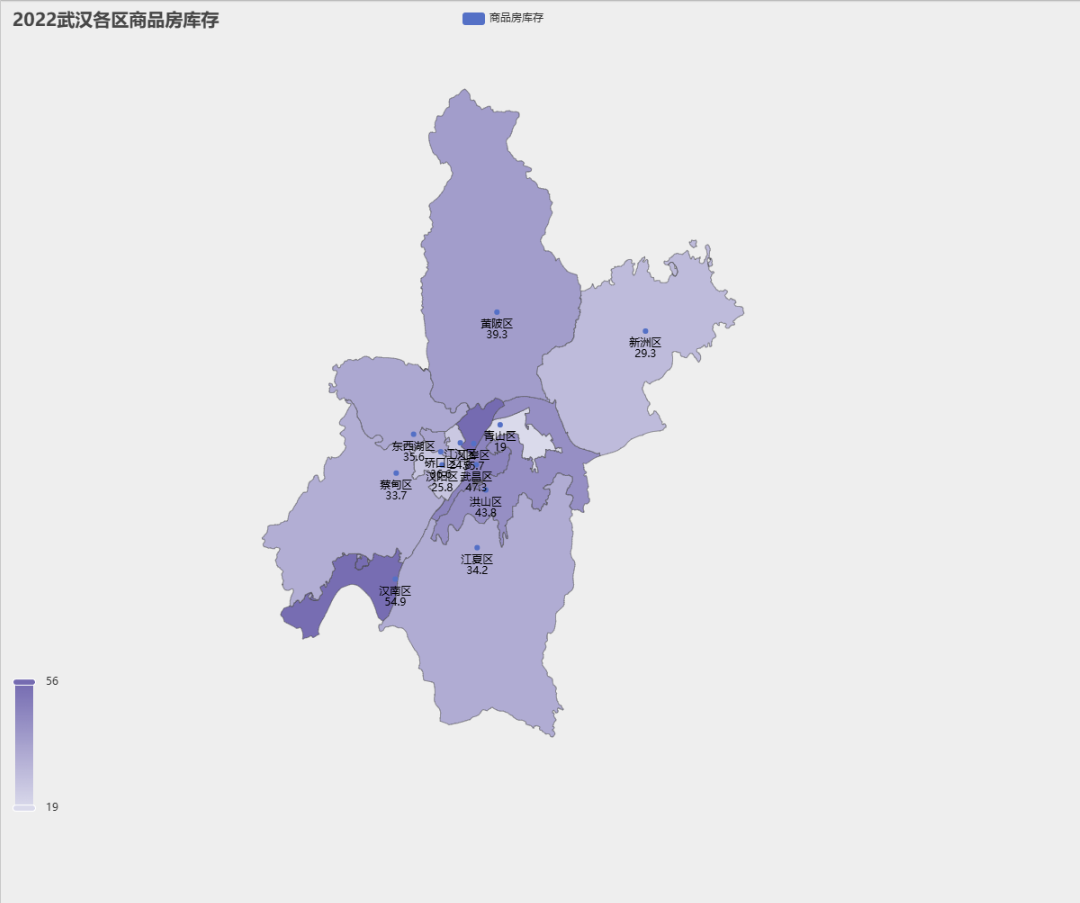
Task: Click the visualMap gradient color bar
Action: click(24, 745)
